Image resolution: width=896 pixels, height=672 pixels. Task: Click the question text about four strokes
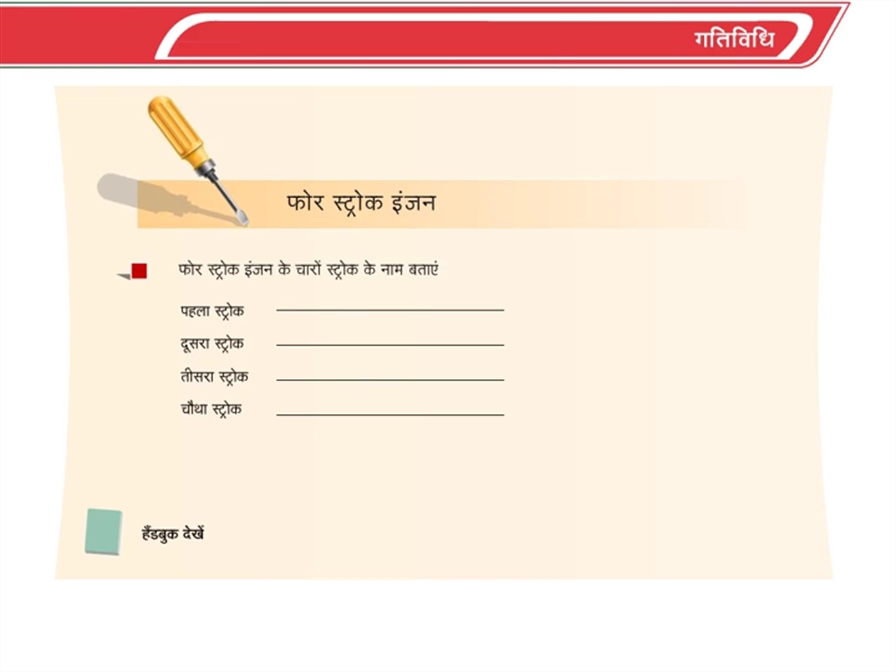point(309,270)
